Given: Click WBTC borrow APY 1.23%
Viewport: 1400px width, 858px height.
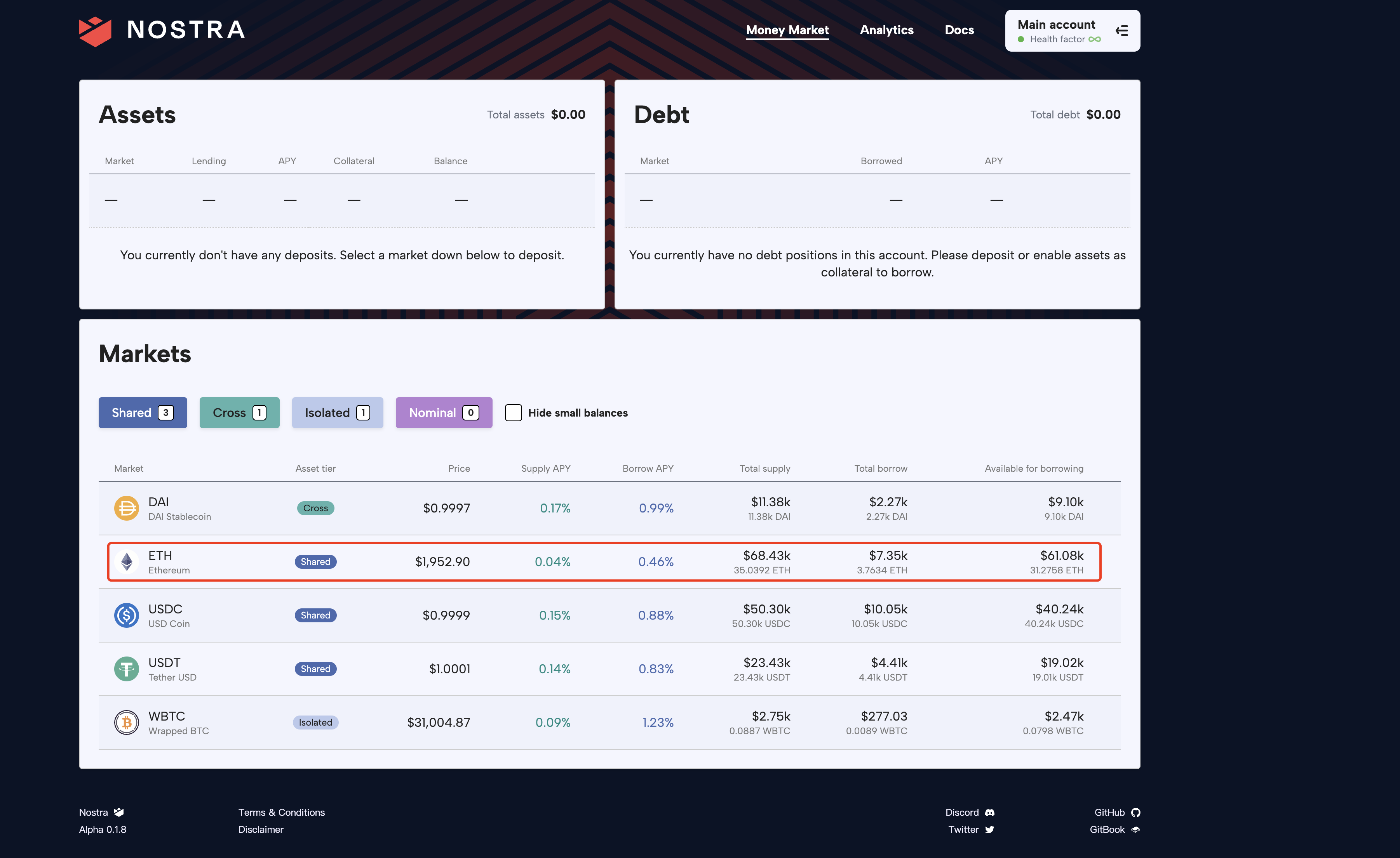Looking at the screenshot, I should point(658,722).
